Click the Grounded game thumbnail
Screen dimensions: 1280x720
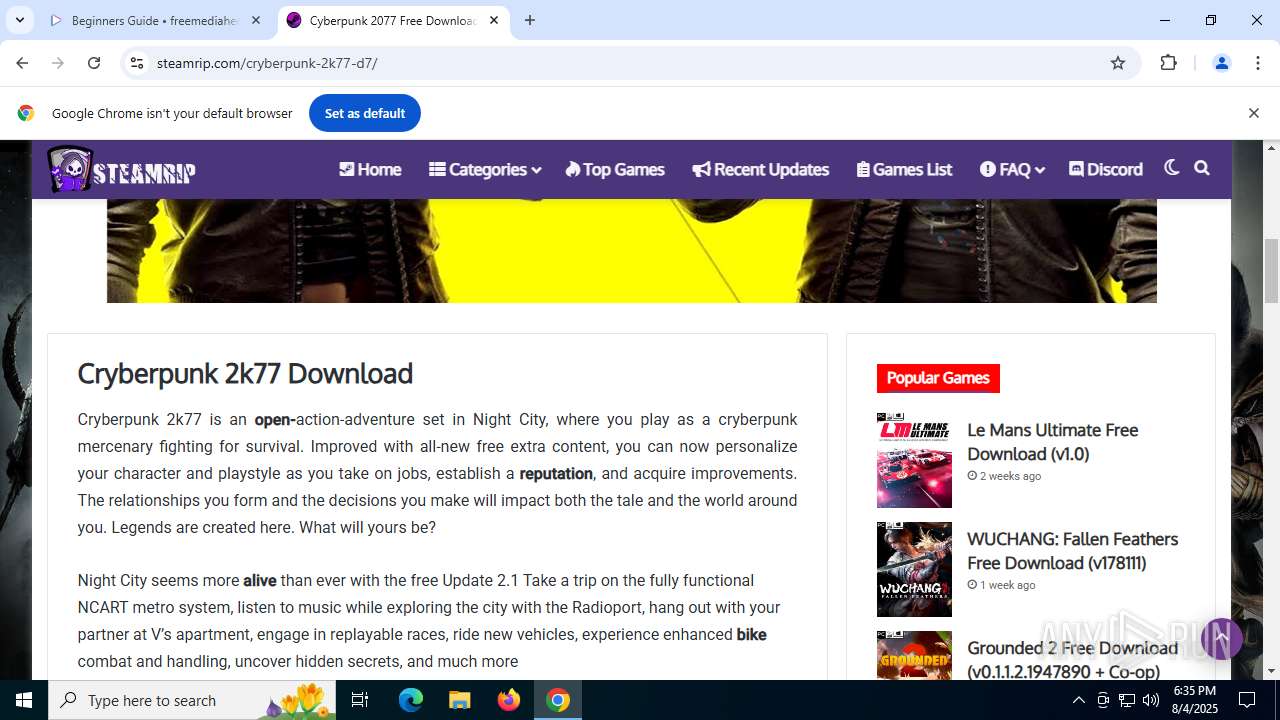(x=914, y=655)
